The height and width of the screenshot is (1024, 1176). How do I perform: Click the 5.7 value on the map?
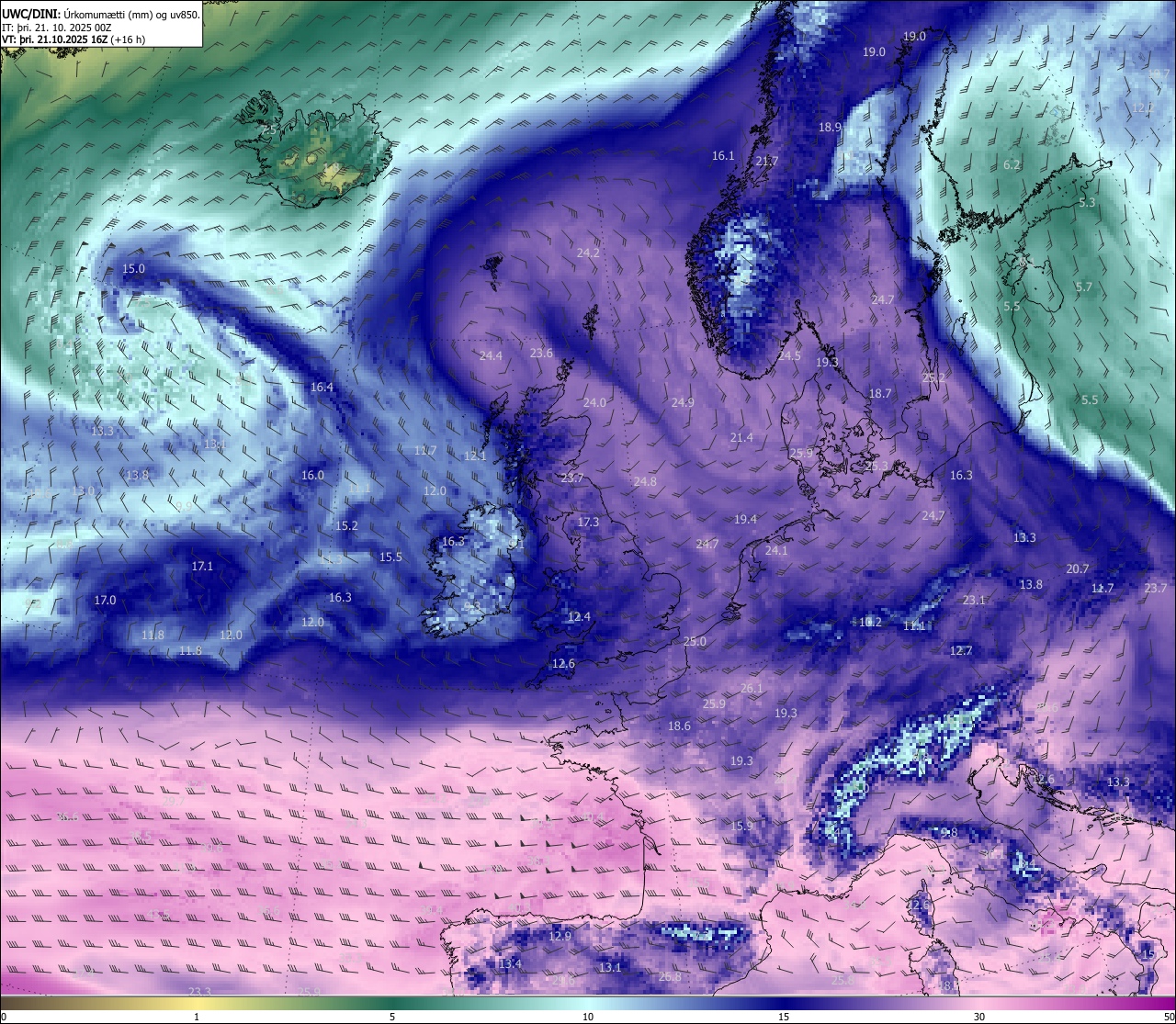click(x=1084, y=287)
